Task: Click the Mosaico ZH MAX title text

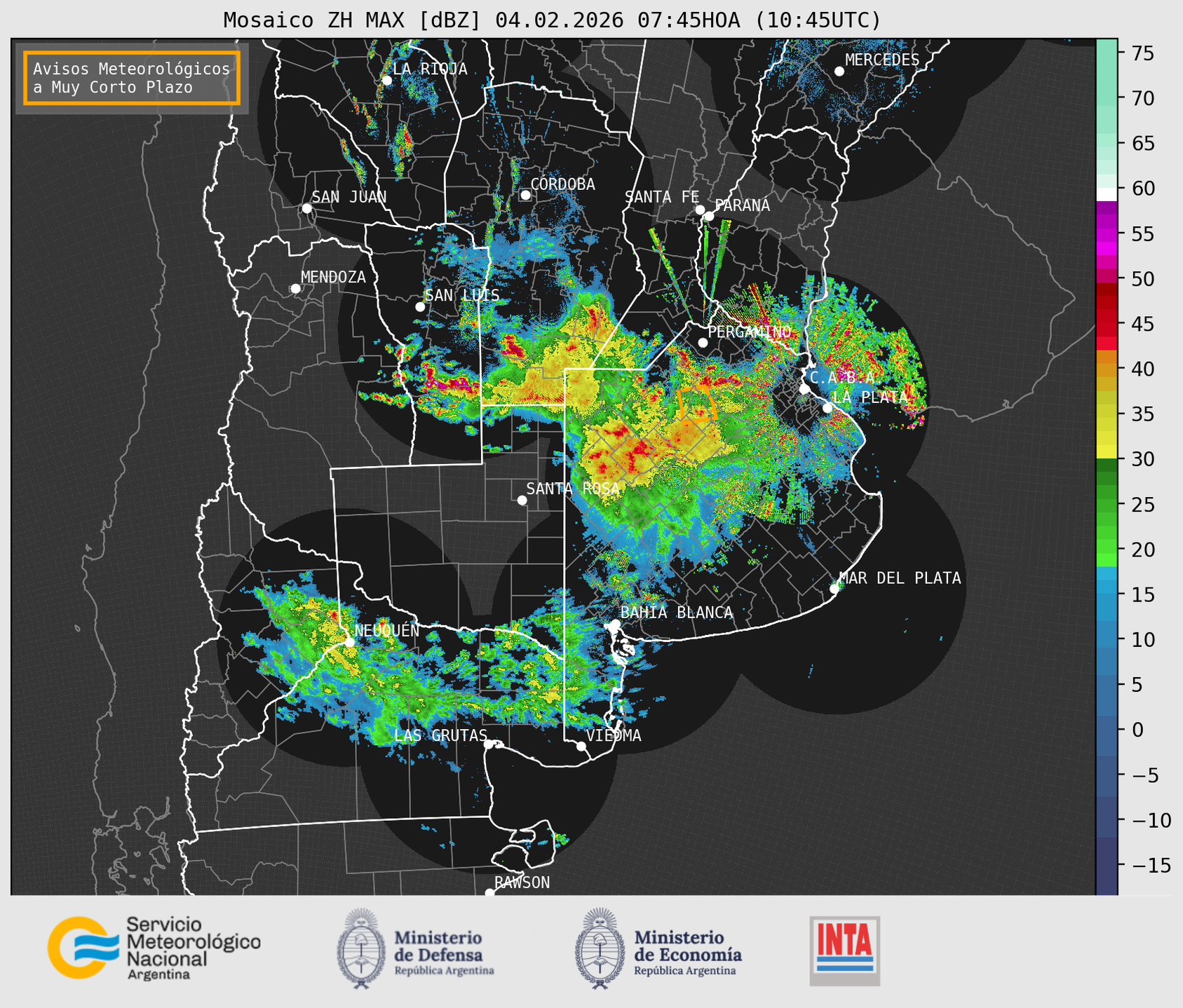Action: pyautogui.click(x=551, y=20)
